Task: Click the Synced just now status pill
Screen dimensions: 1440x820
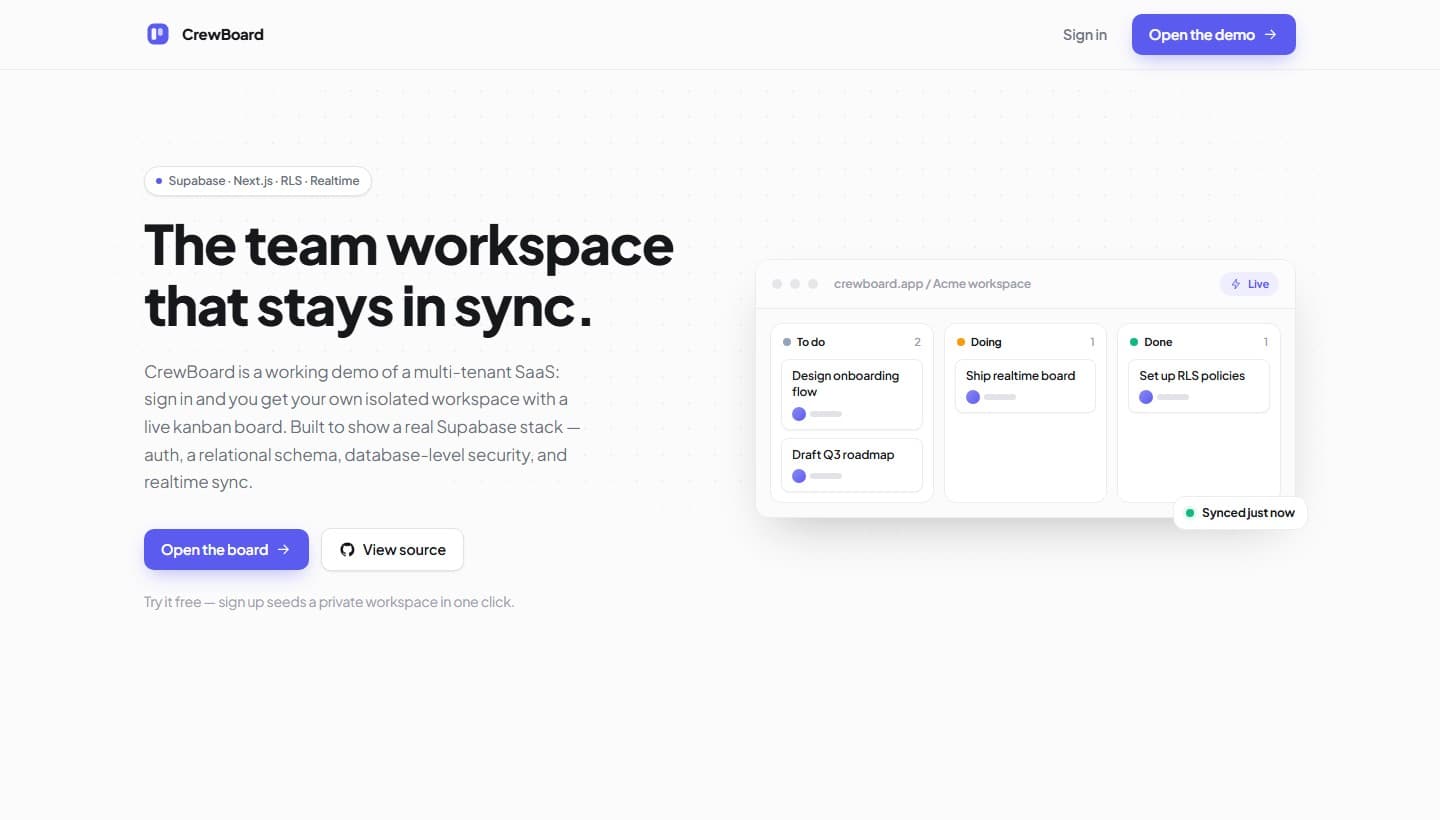Action: coord(1240,513)
